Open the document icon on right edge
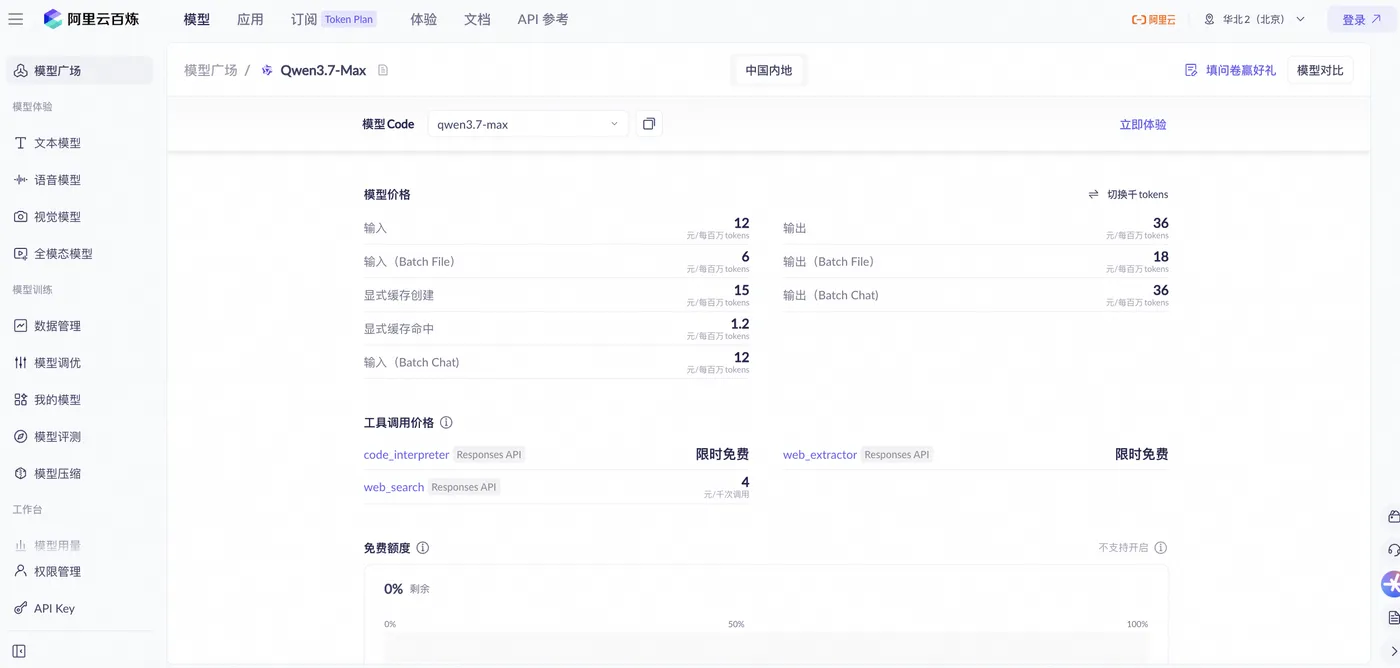The height and width of the screenshot is (668, 1400). 1394,618
